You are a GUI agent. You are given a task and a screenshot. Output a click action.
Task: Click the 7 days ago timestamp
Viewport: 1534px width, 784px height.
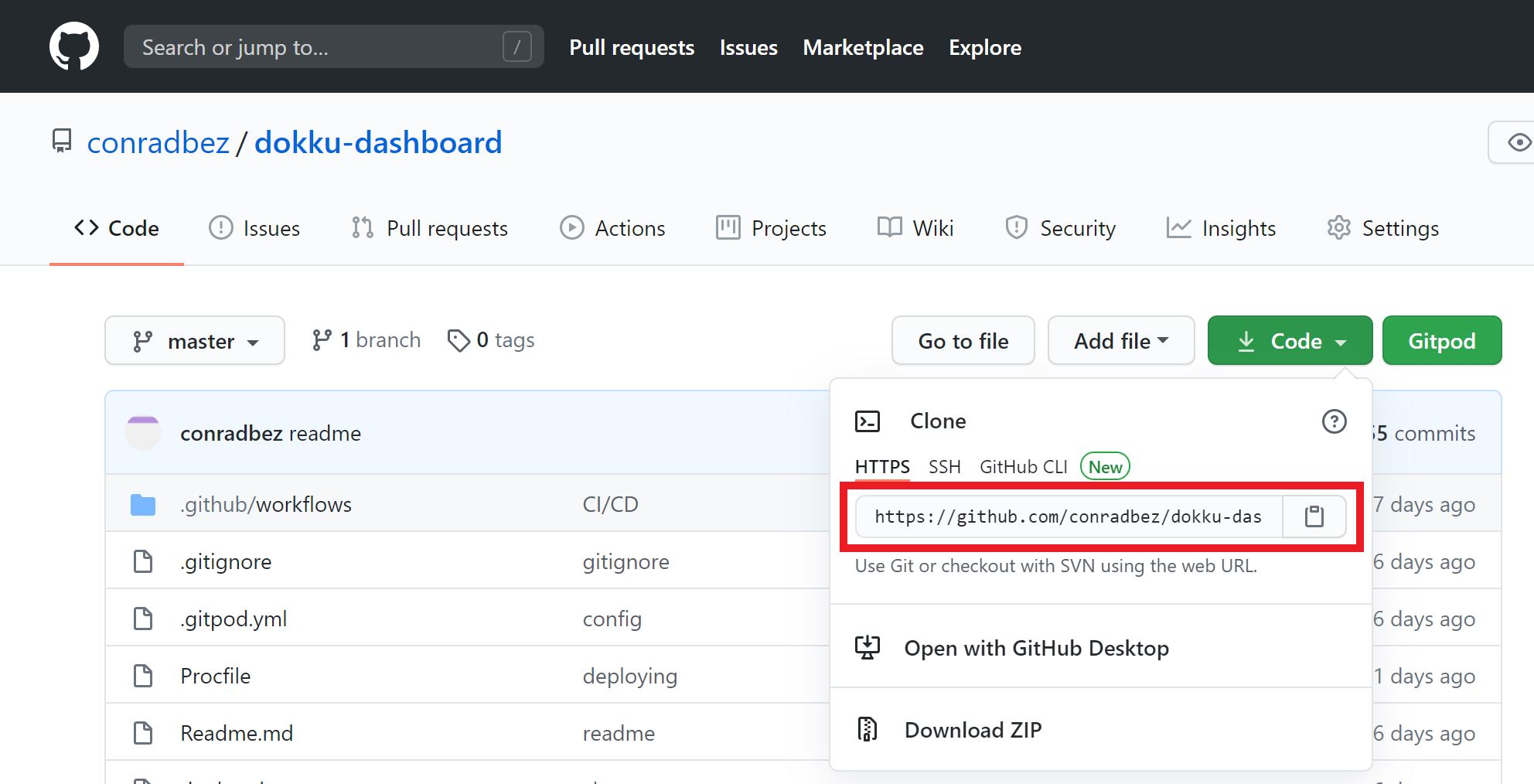[1424, 504]
